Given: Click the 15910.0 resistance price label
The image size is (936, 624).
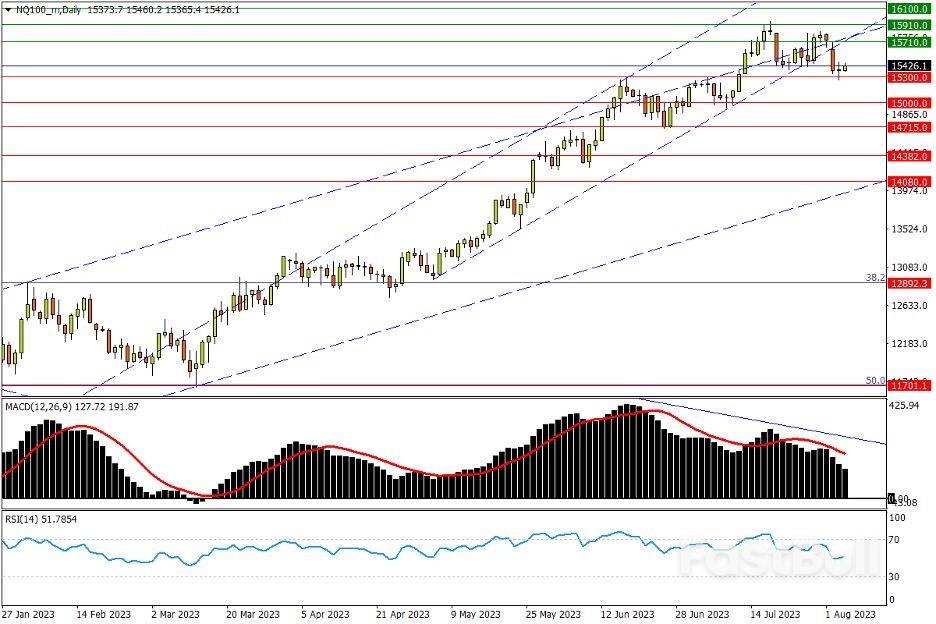Looking at the screenshot, I should point(910,24).
